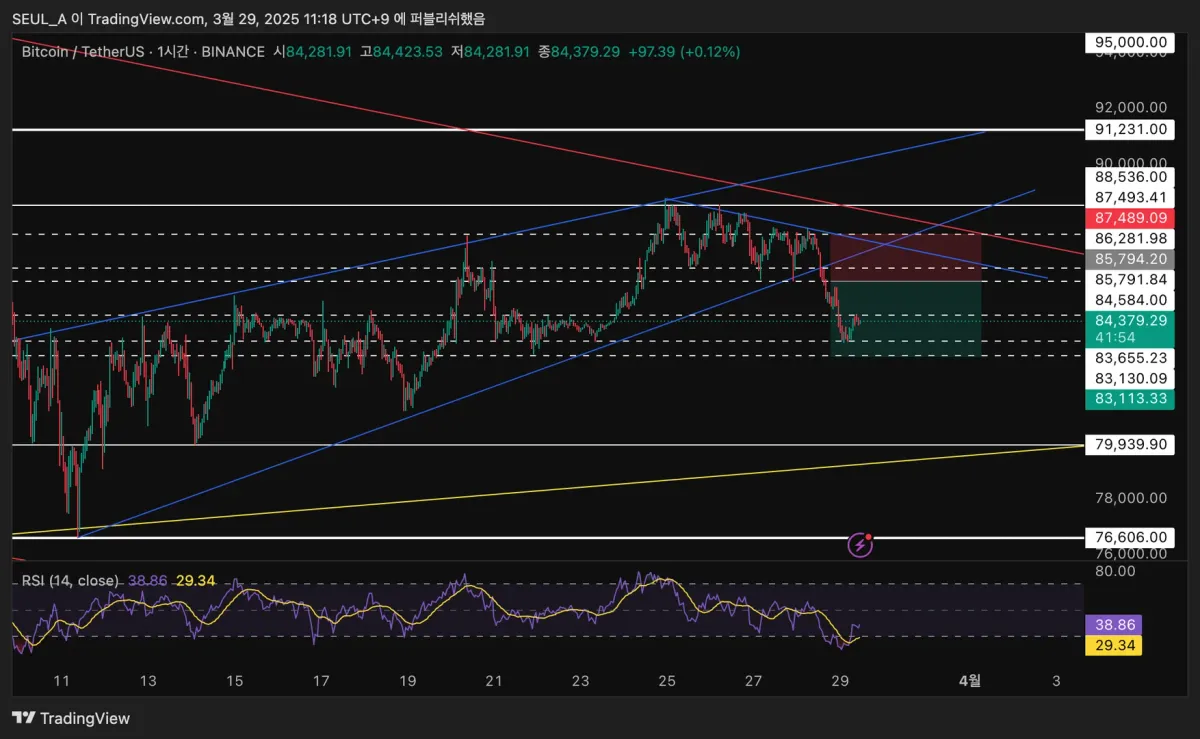Screen dimensions: 1200x739
Task: Click the yellow RSI average 29.34 tag
Action: pyautogui.click(x=1113, y=645)
